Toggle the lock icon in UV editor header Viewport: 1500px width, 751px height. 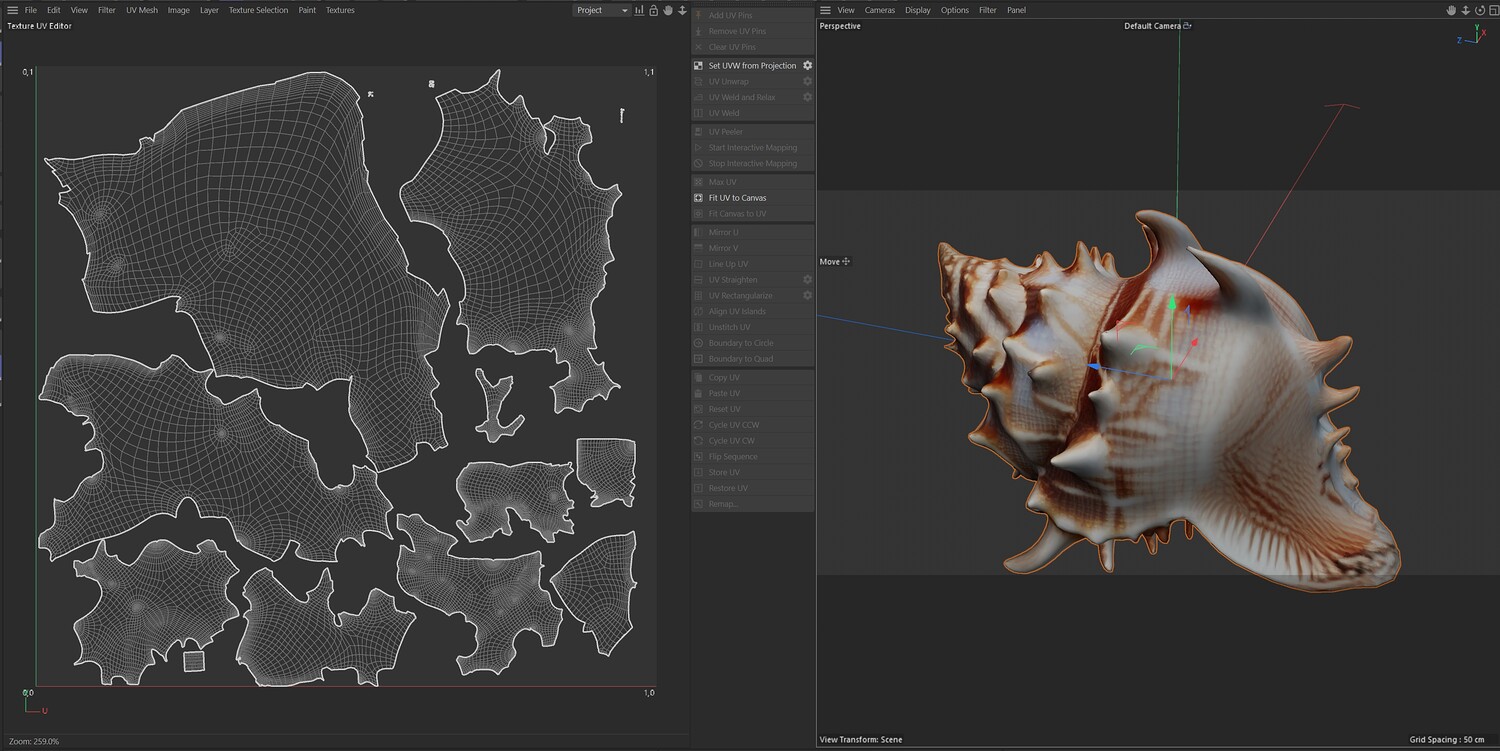[654, 10]
